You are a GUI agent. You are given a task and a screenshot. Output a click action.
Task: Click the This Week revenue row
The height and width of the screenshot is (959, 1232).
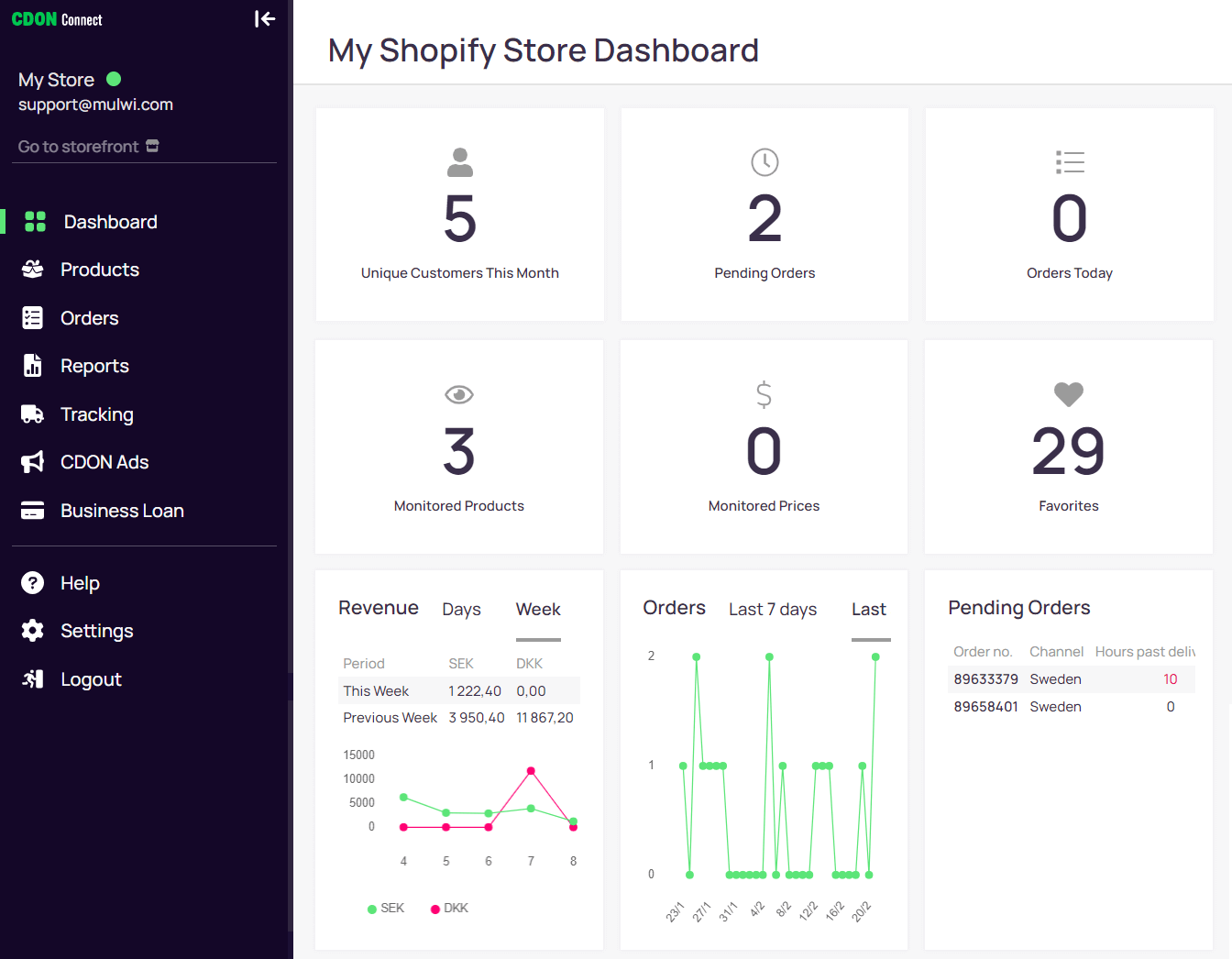459,691
